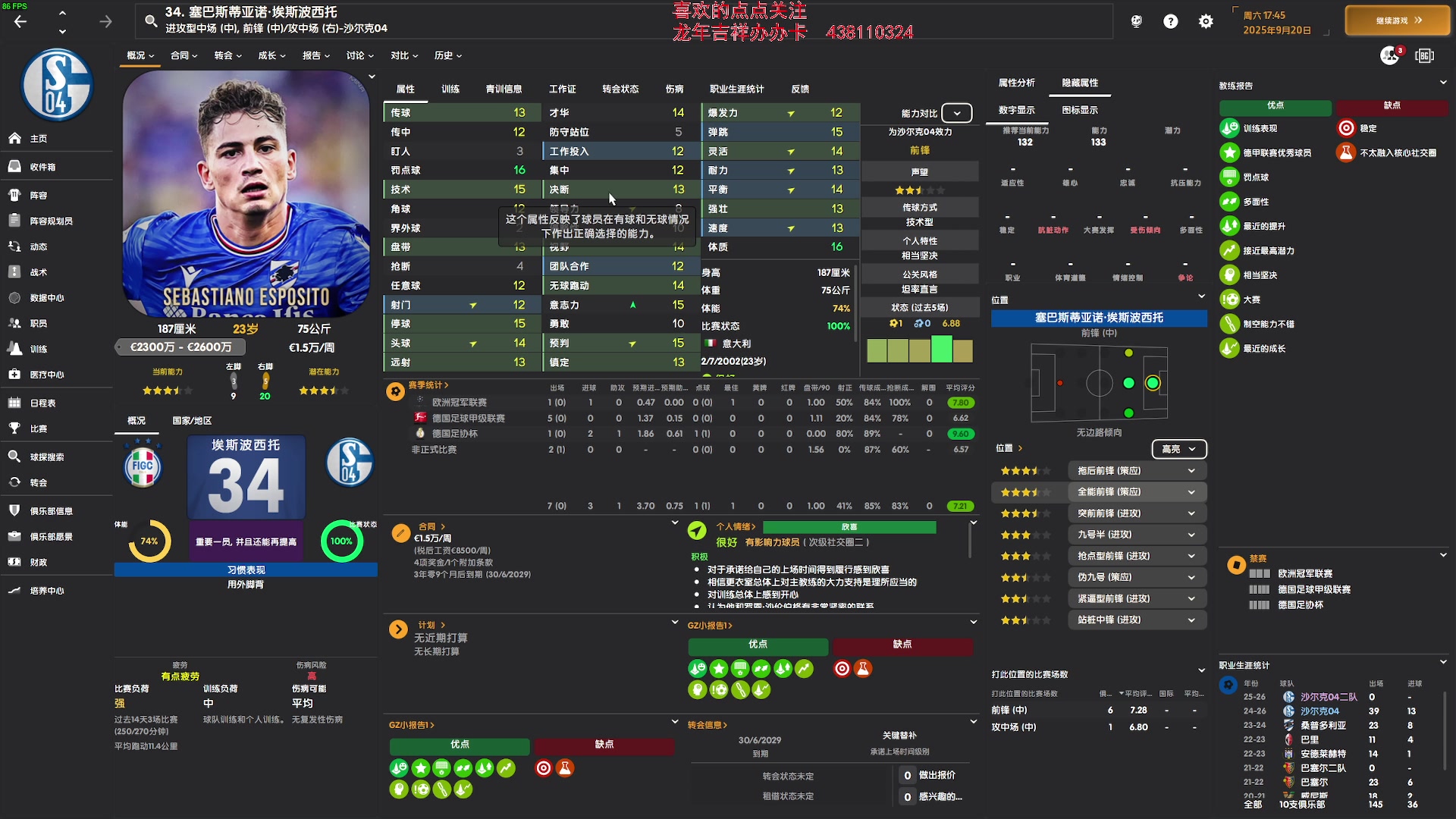Click the 继续游戏 continue button
1456x819 pixels.
point(1397,20)
